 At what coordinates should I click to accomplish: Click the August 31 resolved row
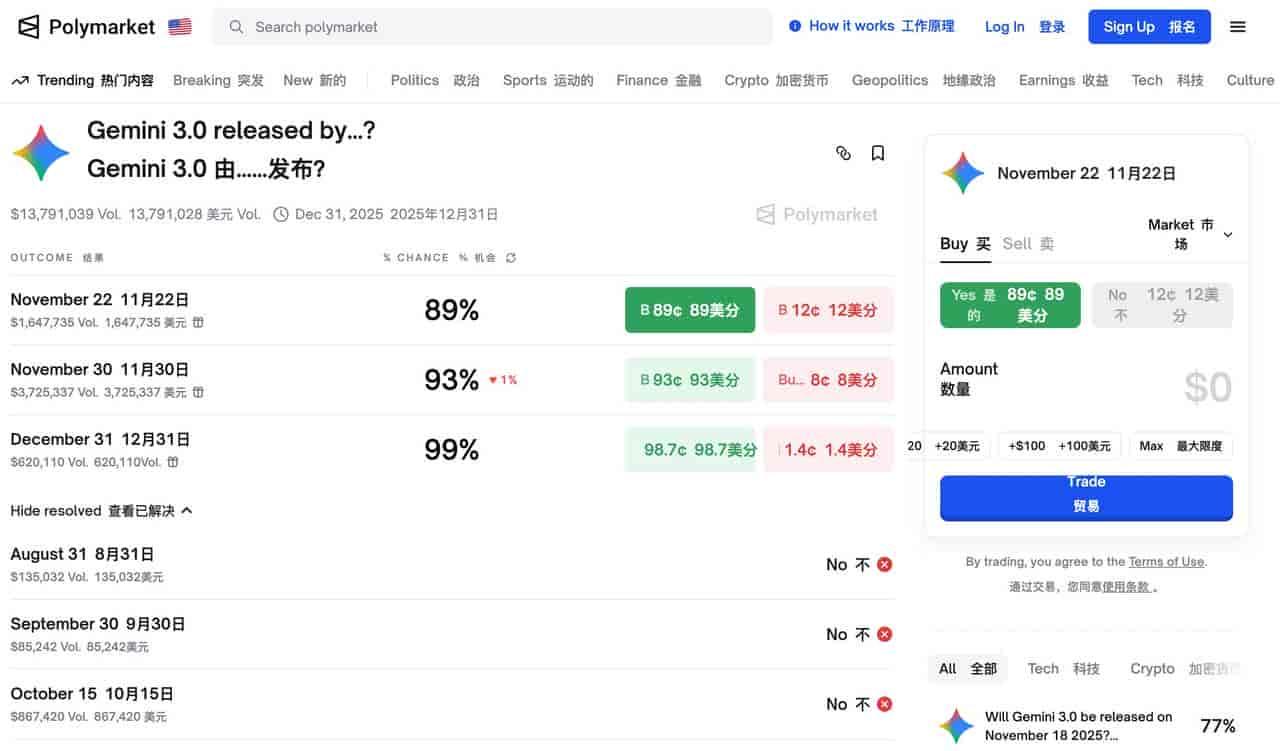tap(452, 565)
